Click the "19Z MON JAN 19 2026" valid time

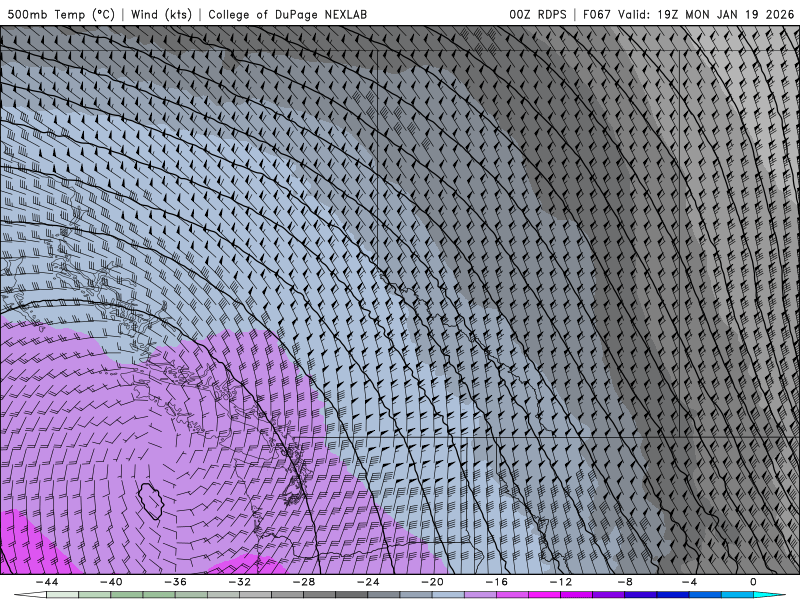point(726,14)
